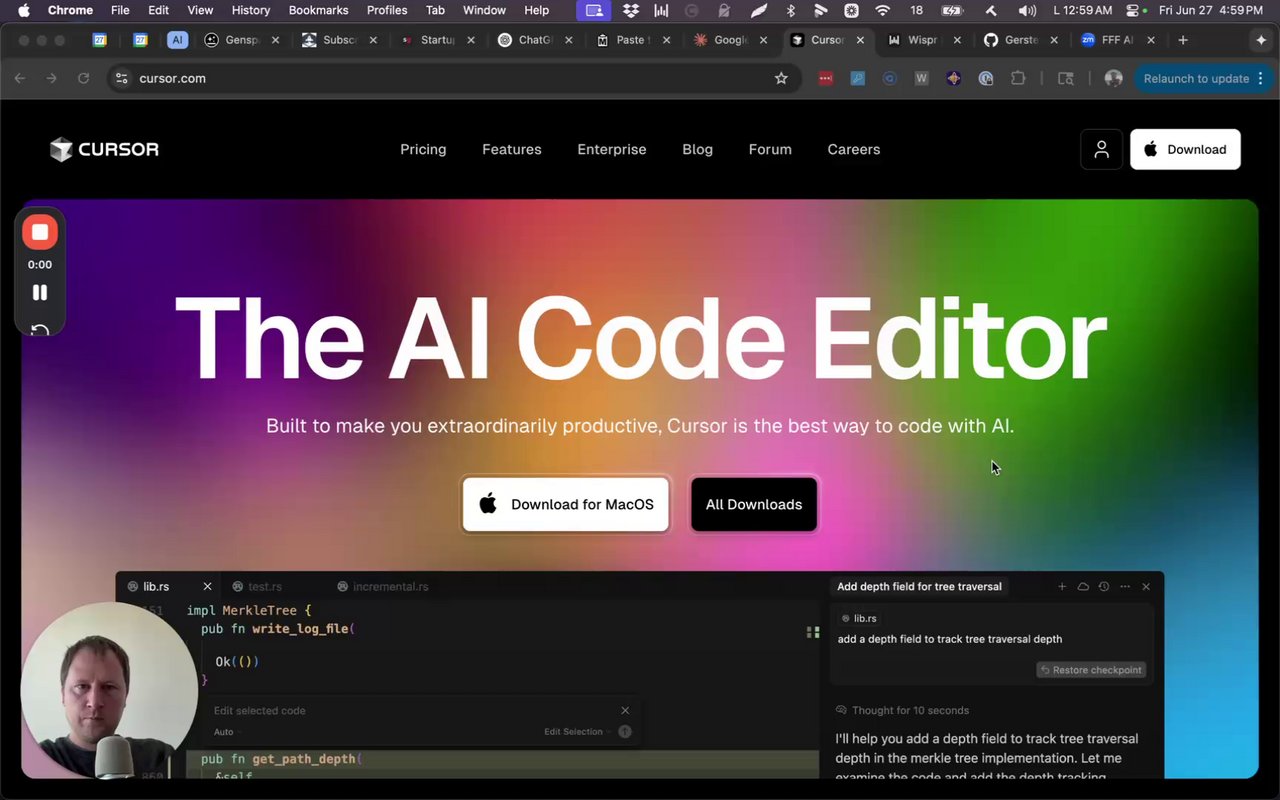Bookmark this page with the star icon
The image size is (1280, 800).
click(781, 78)
